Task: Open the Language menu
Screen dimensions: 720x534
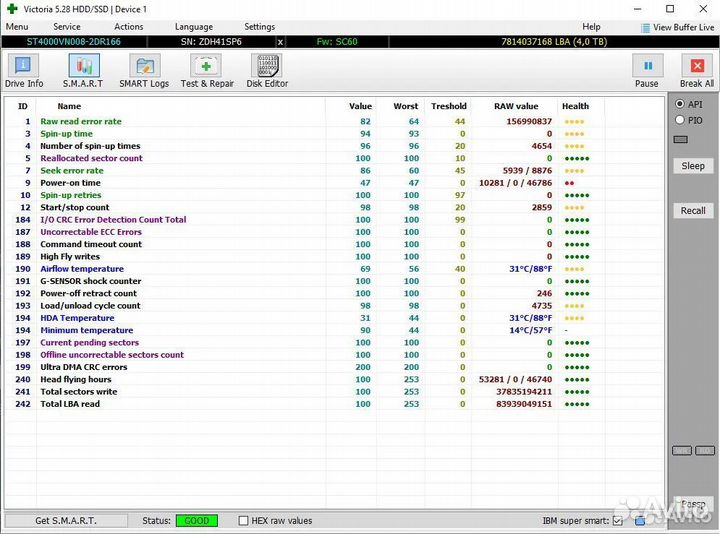Action: click(x=193, y=27)
